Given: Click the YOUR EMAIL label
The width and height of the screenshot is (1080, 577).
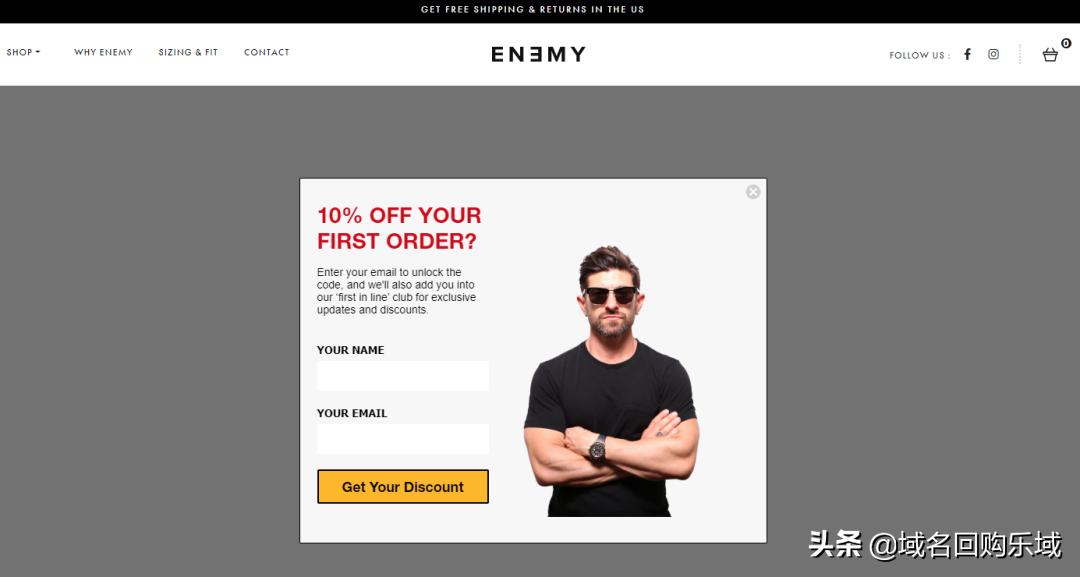Looking at the screenshot, I should click(352, 413).
